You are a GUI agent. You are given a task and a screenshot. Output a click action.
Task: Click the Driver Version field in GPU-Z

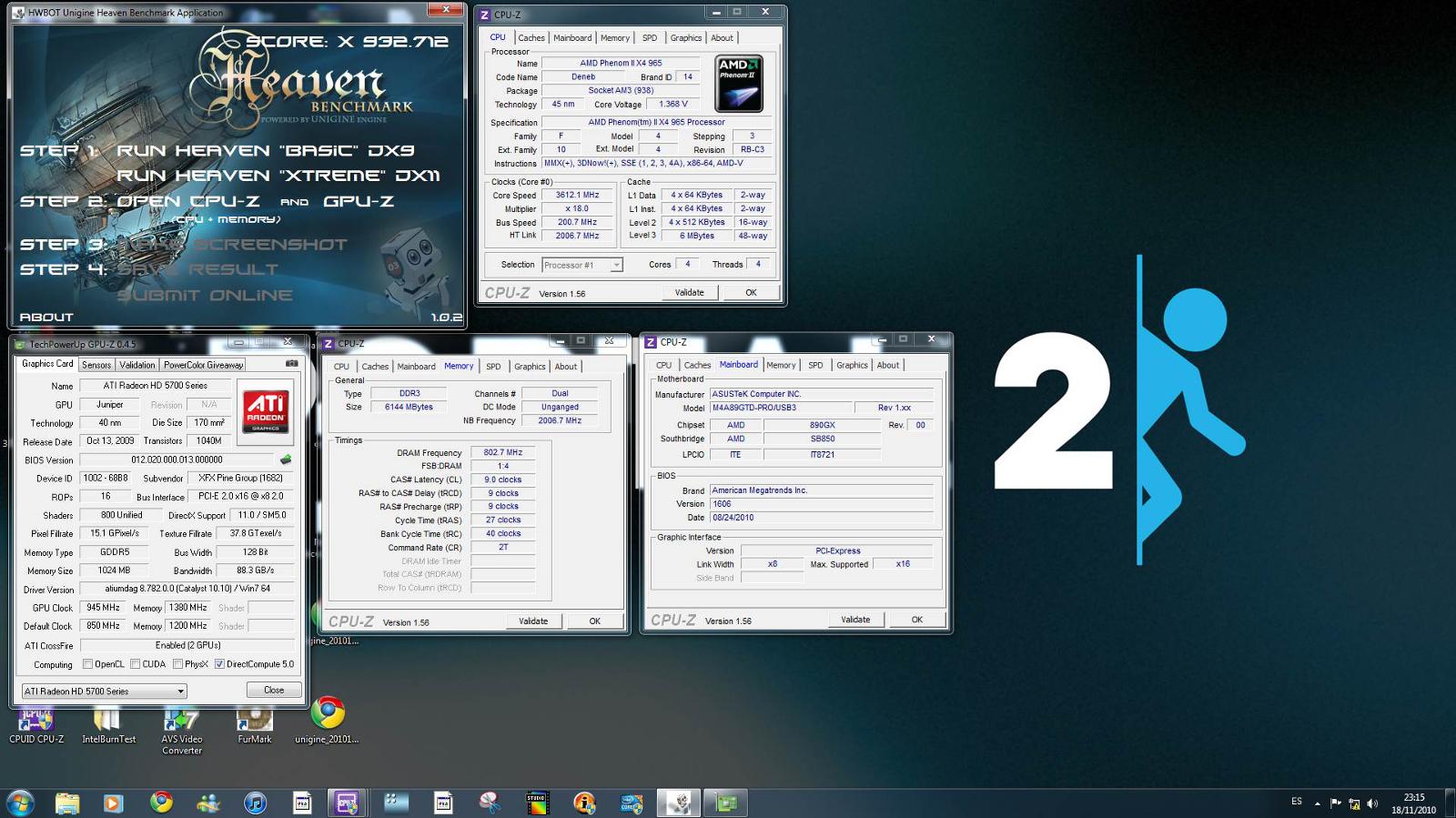point(187,590)
